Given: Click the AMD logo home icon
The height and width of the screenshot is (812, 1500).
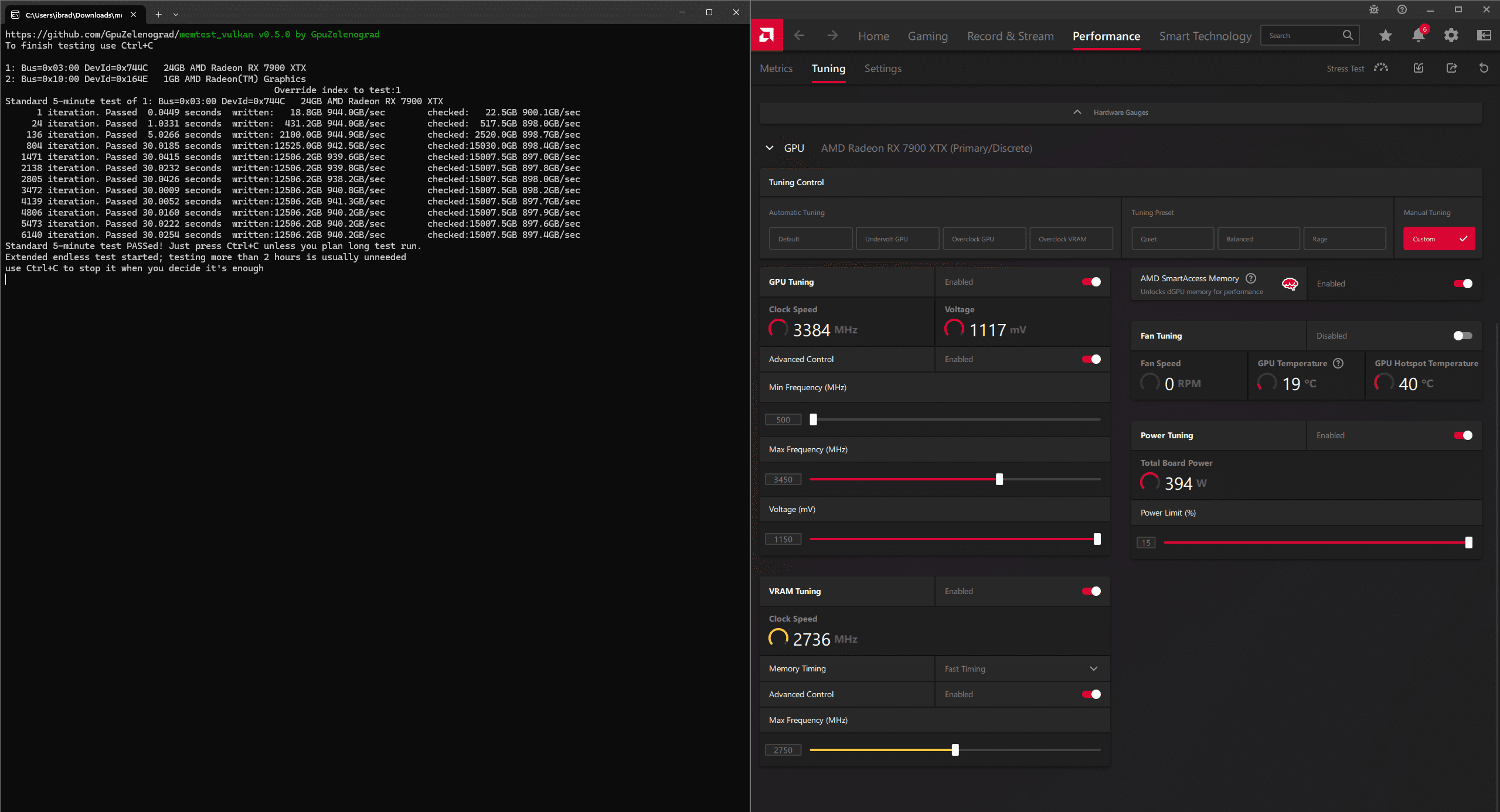Looking at the screenshot, I should tap(766, 36).
